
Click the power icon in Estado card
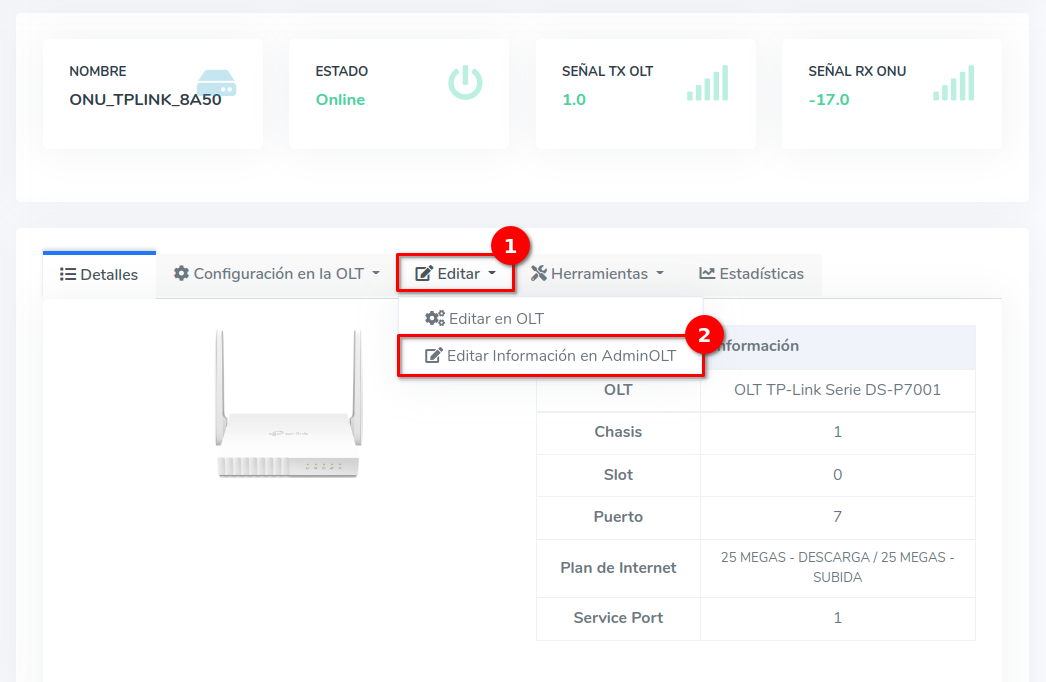(x=465, y=83)
